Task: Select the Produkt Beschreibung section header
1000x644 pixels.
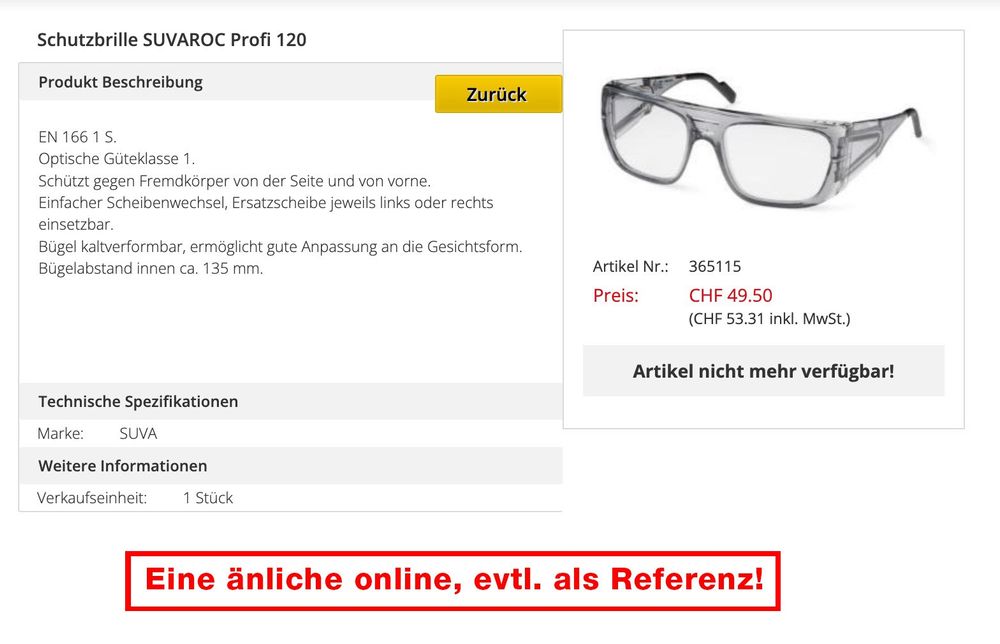Action: 121,82
